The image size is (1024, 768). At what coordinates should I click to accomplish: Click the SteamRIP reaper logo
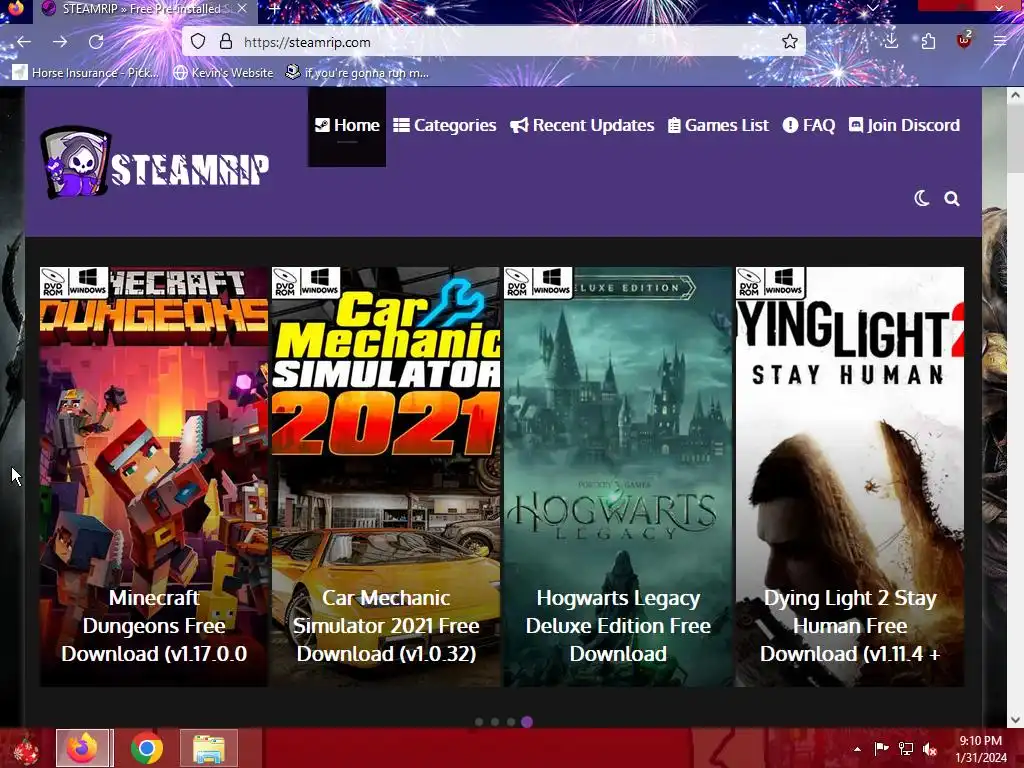[154, 163]
